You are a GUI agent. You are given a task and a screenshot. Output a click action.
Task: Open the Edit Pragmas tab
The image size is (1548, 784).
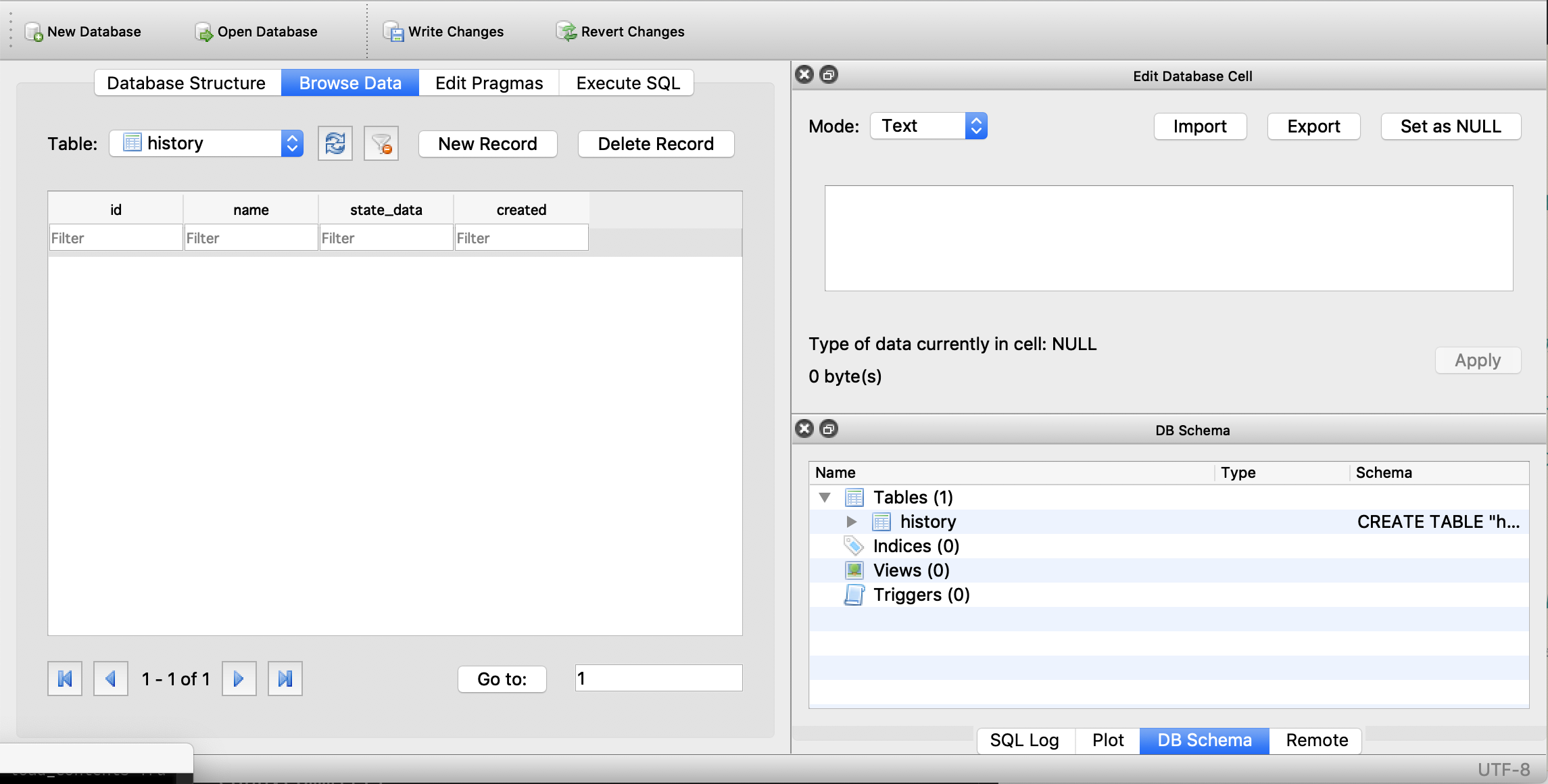[x=489, y=83]
